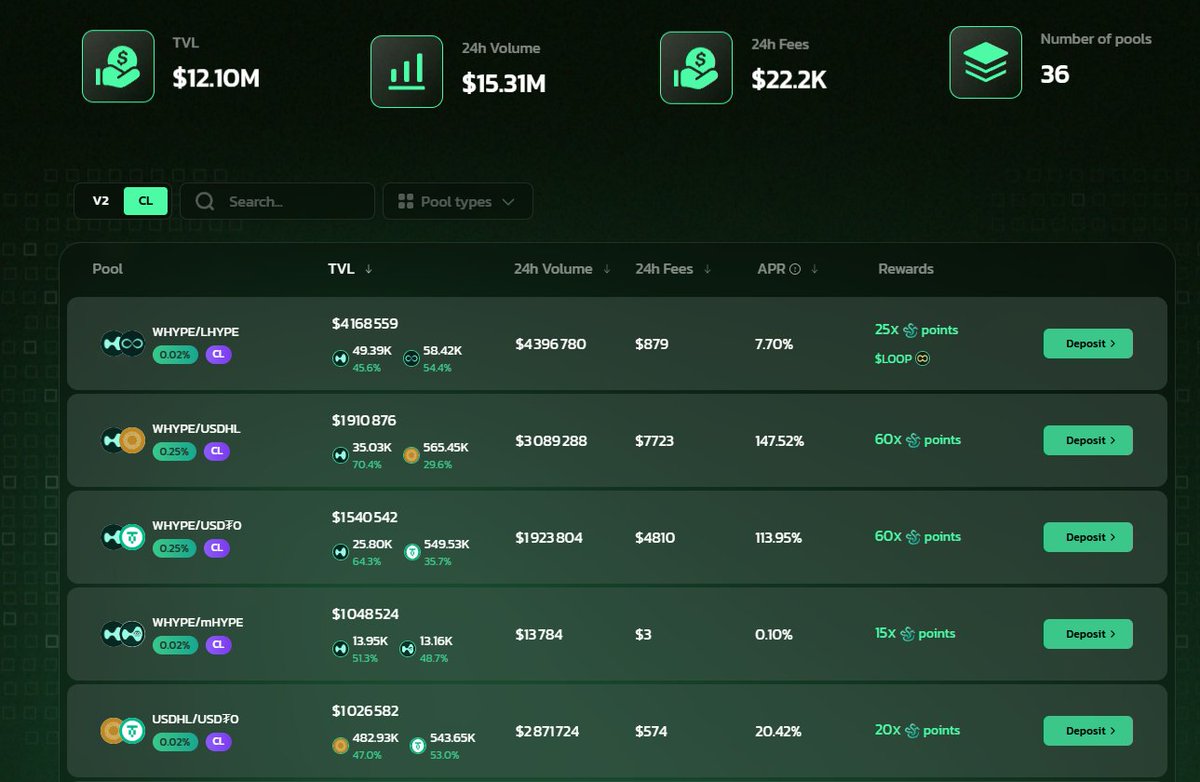1200x782 pixels.
Task: Switch to V2 pools toggle
Action: [x=100, y=201]
